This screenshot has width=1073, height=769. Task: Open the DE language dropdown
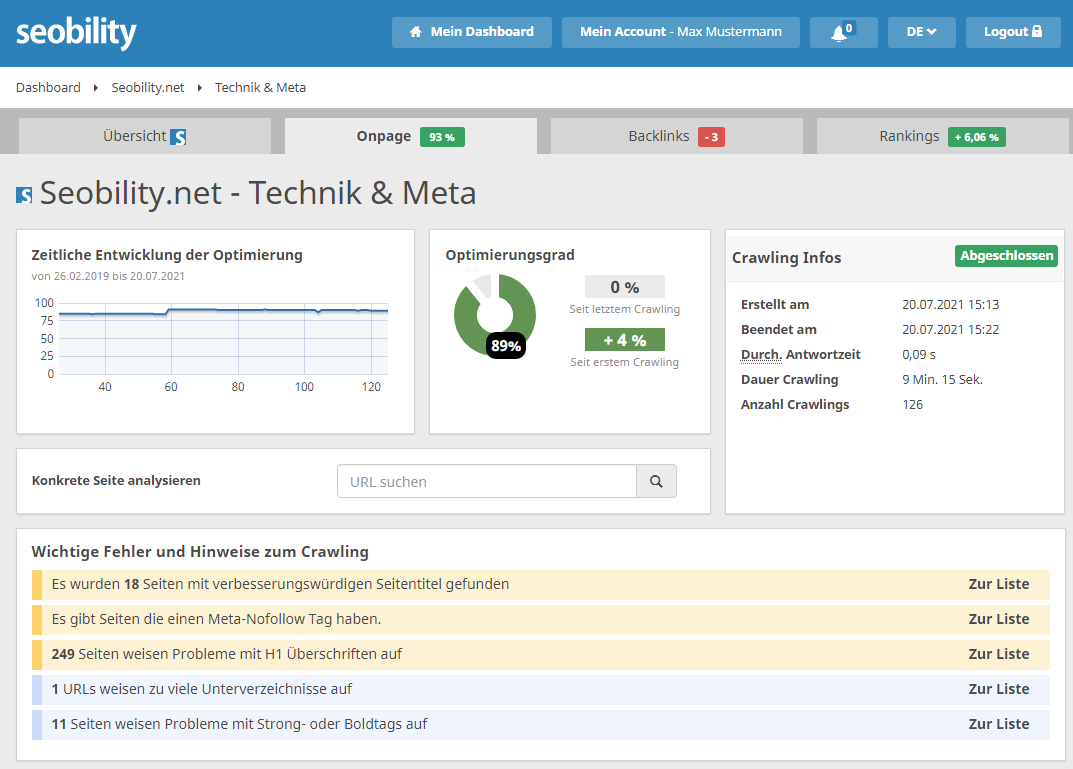tap(921, 32)
